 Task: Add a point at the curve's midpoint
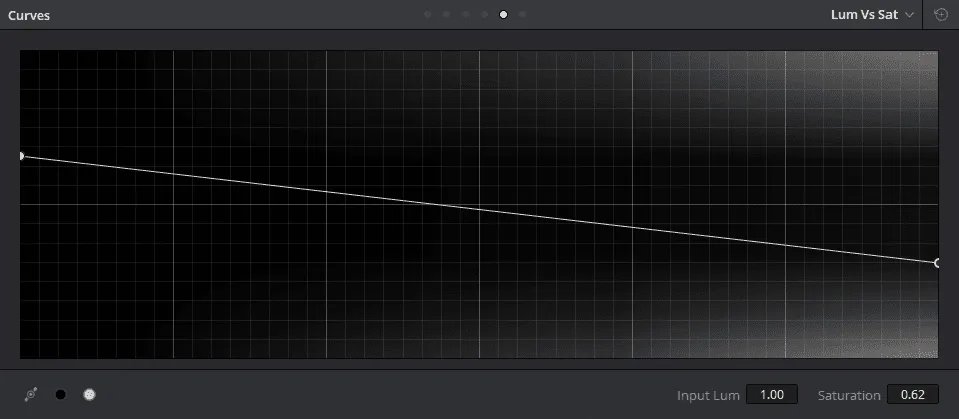479,210
